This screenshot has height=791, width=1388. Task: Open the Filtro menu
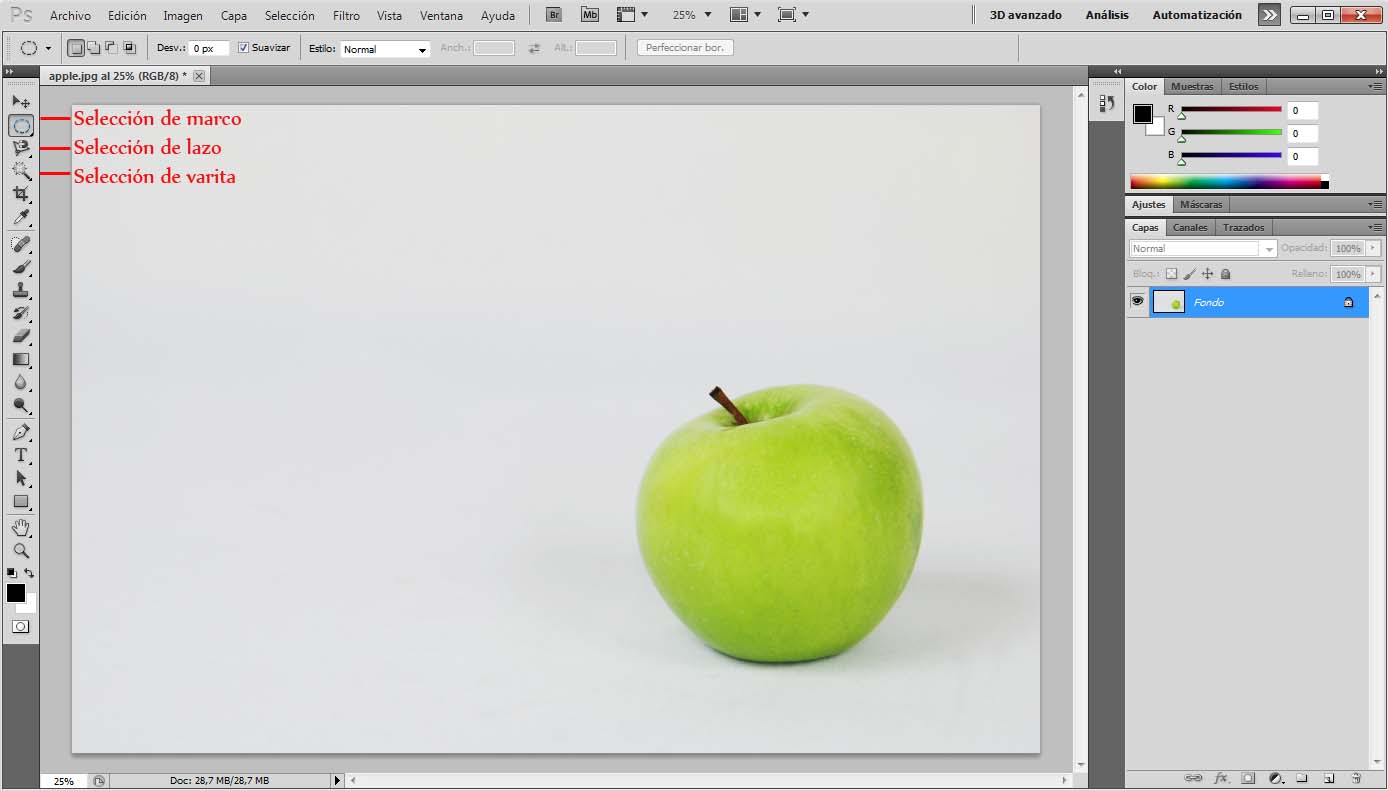346,15
